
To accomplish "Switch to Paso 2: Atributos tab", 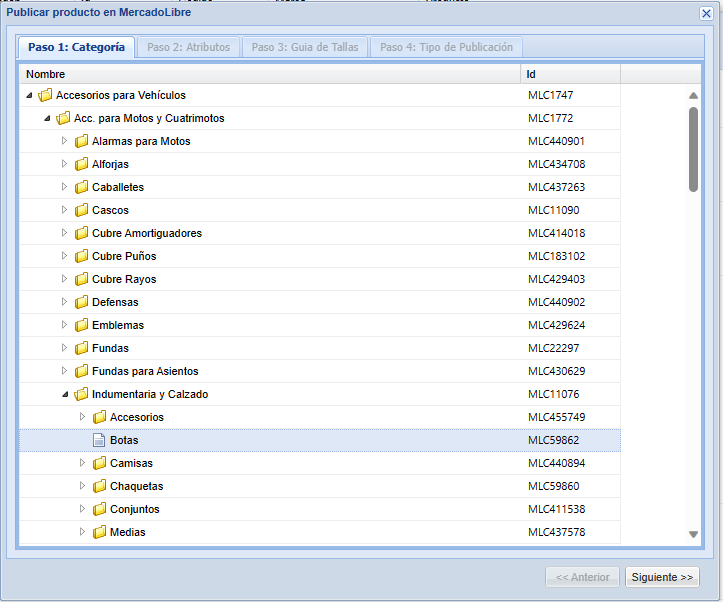I will 189,47.
